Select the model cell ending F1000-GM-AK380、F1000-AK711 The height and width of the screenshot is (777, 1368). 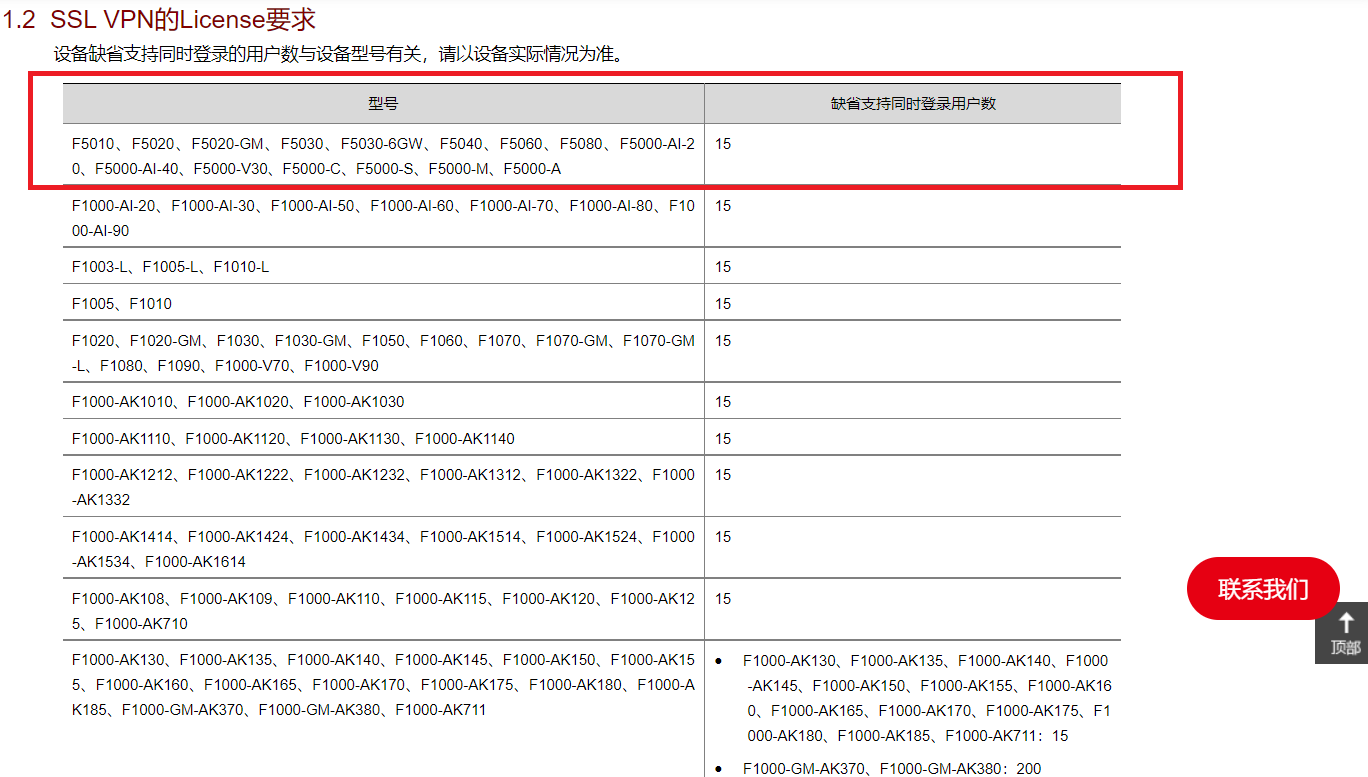point(383,709)
